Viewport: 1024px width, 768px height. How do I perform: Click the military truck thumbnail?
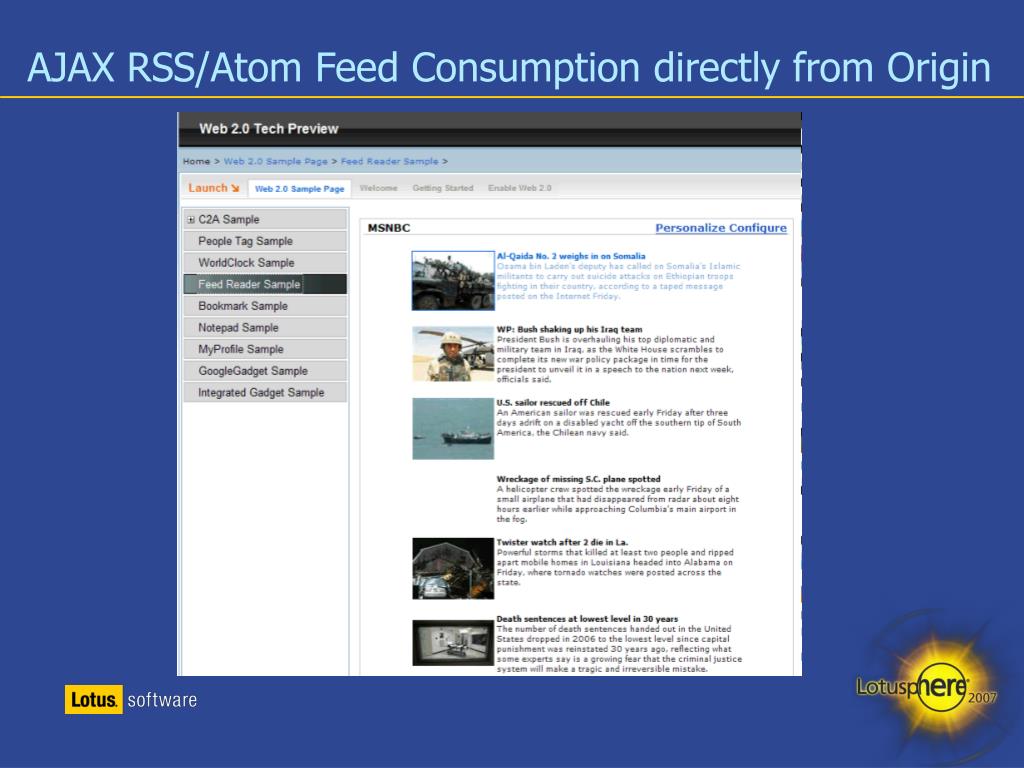453,281
